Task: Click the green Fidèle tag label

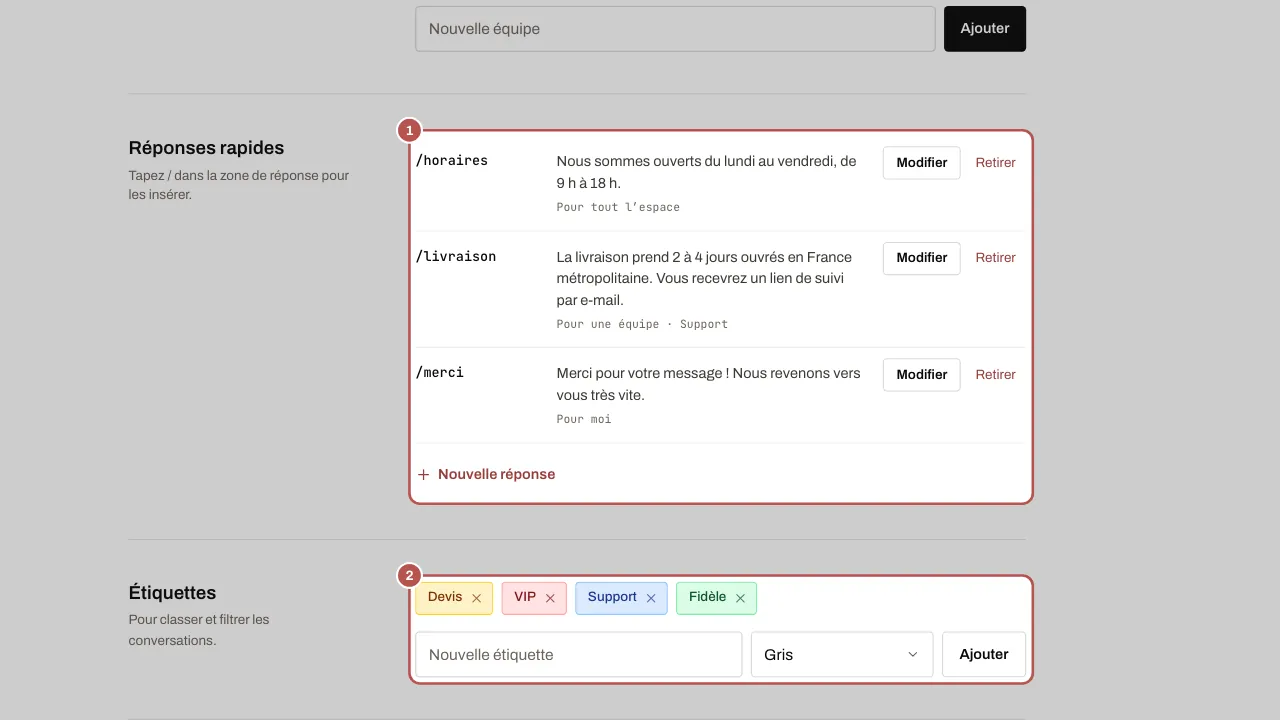Action: [x=708, y=597]
